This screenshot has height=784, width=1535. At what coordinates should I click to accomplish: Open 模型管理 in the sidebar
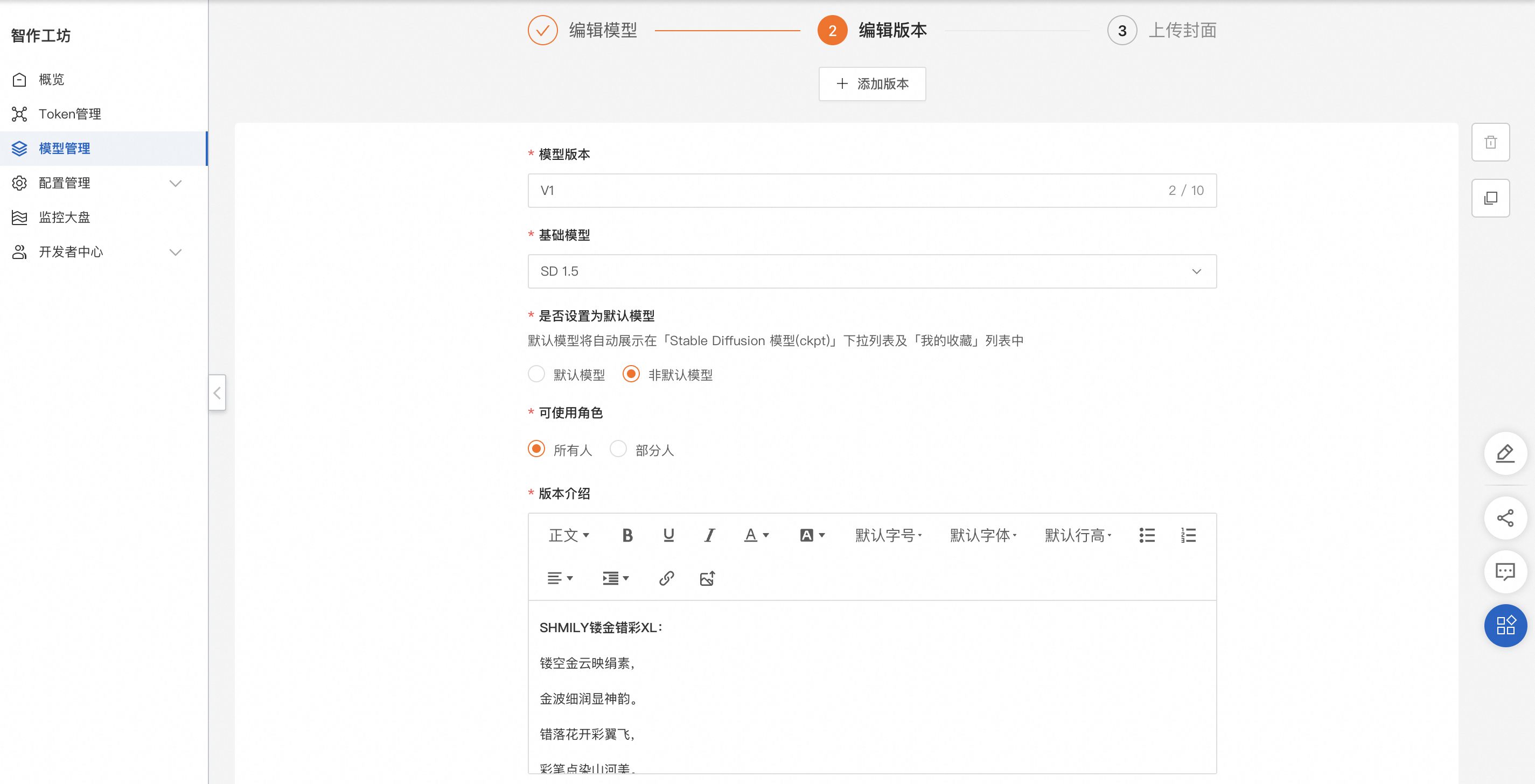(104, 148)
